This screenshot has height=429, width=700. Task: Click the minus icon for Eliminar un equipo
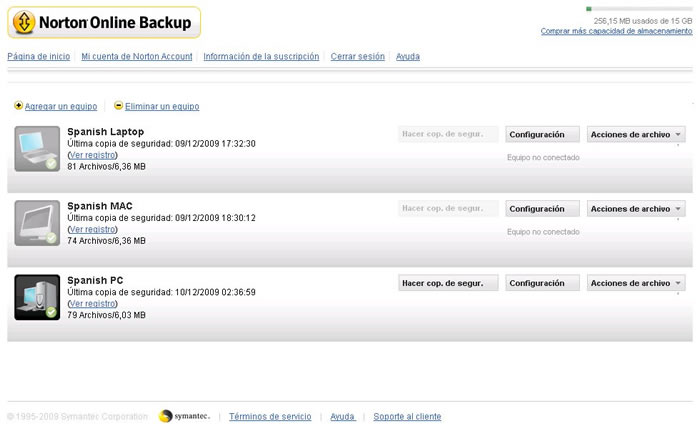point(118,106)
